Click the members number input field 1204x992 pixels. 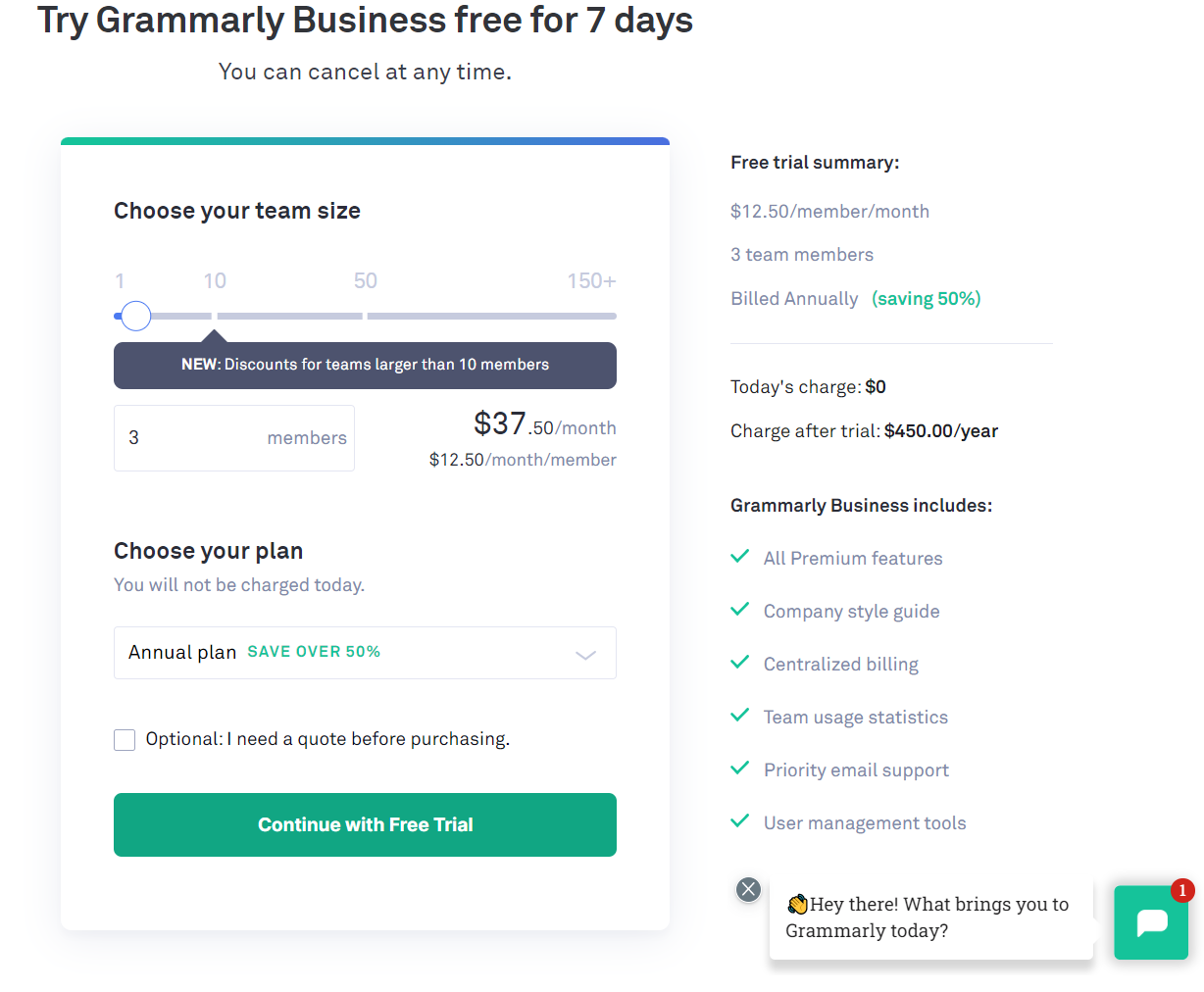coord(196,438)
